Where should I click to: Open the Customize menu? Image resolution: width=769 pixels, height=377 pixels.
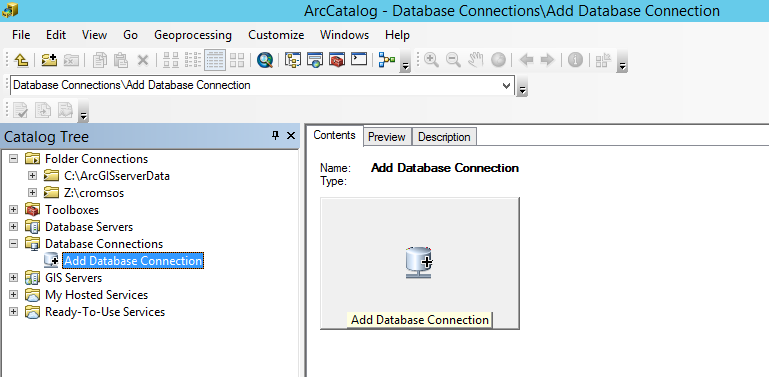pyautogui.click(x=276, y=35)
